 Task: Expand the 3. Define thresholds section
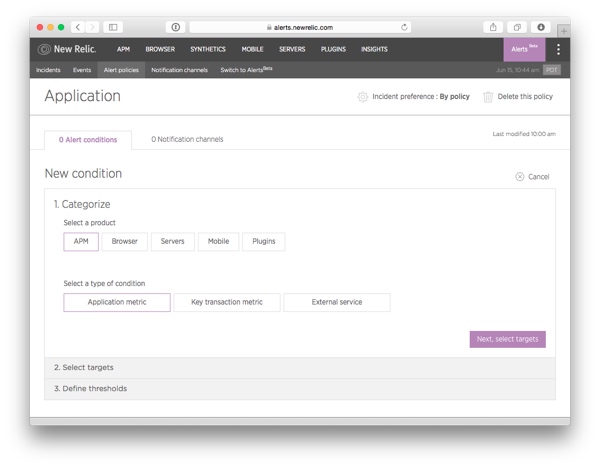[300, 389]
